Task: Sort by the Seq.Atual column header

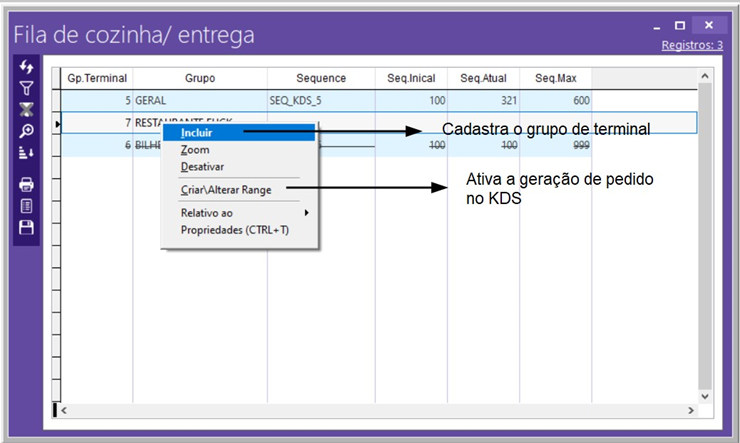Action: [483, 78]
